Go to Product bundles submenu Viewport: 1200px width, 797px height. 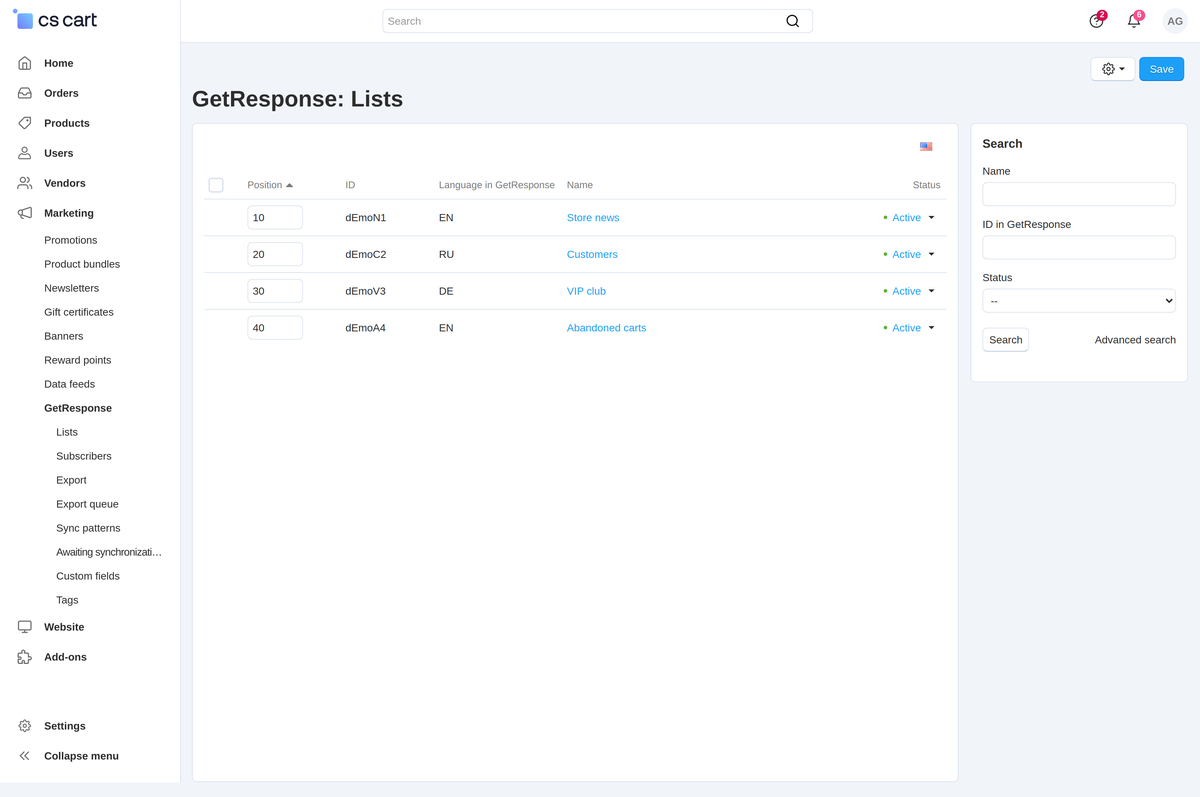82,264
